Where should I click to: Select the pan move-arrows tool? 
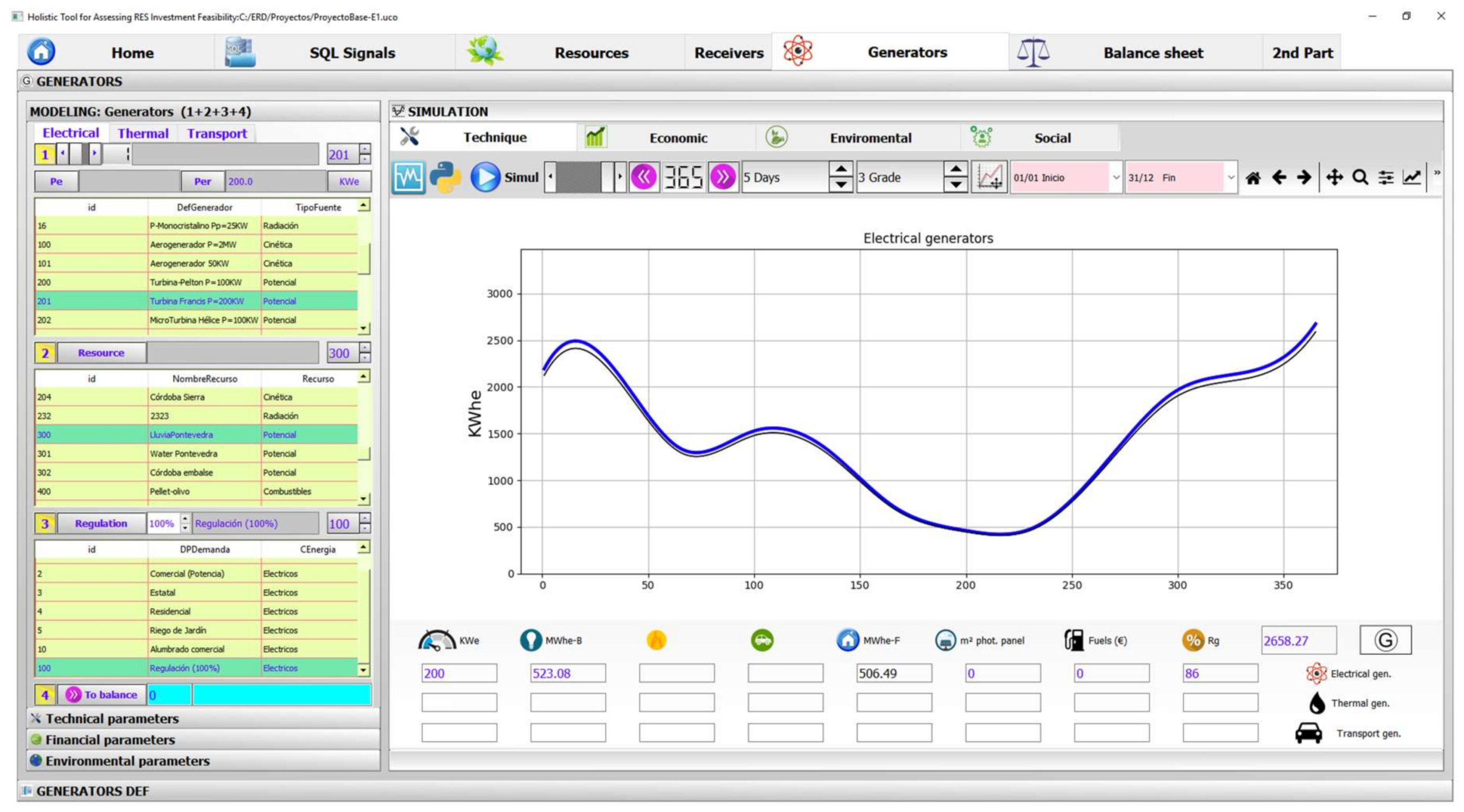click(1334, 178)
